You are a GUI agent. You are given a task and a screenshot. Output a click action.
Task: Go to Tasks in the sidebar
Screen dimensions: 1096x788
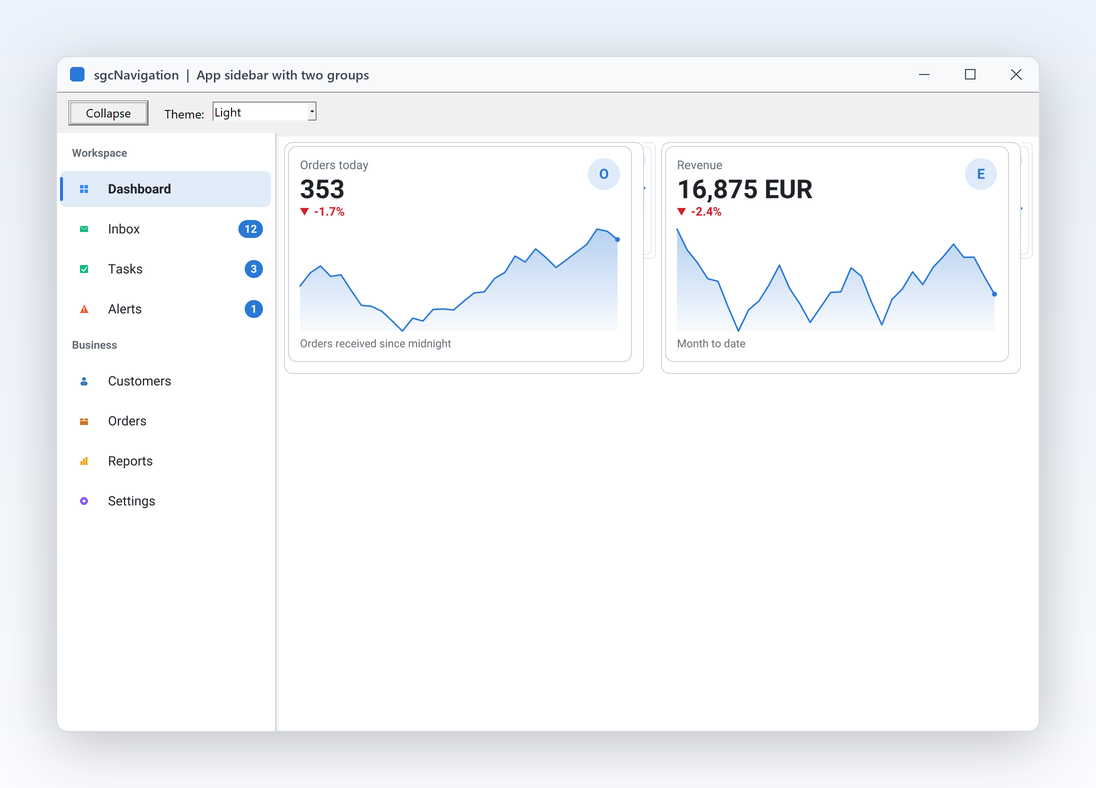click(166, 268)
